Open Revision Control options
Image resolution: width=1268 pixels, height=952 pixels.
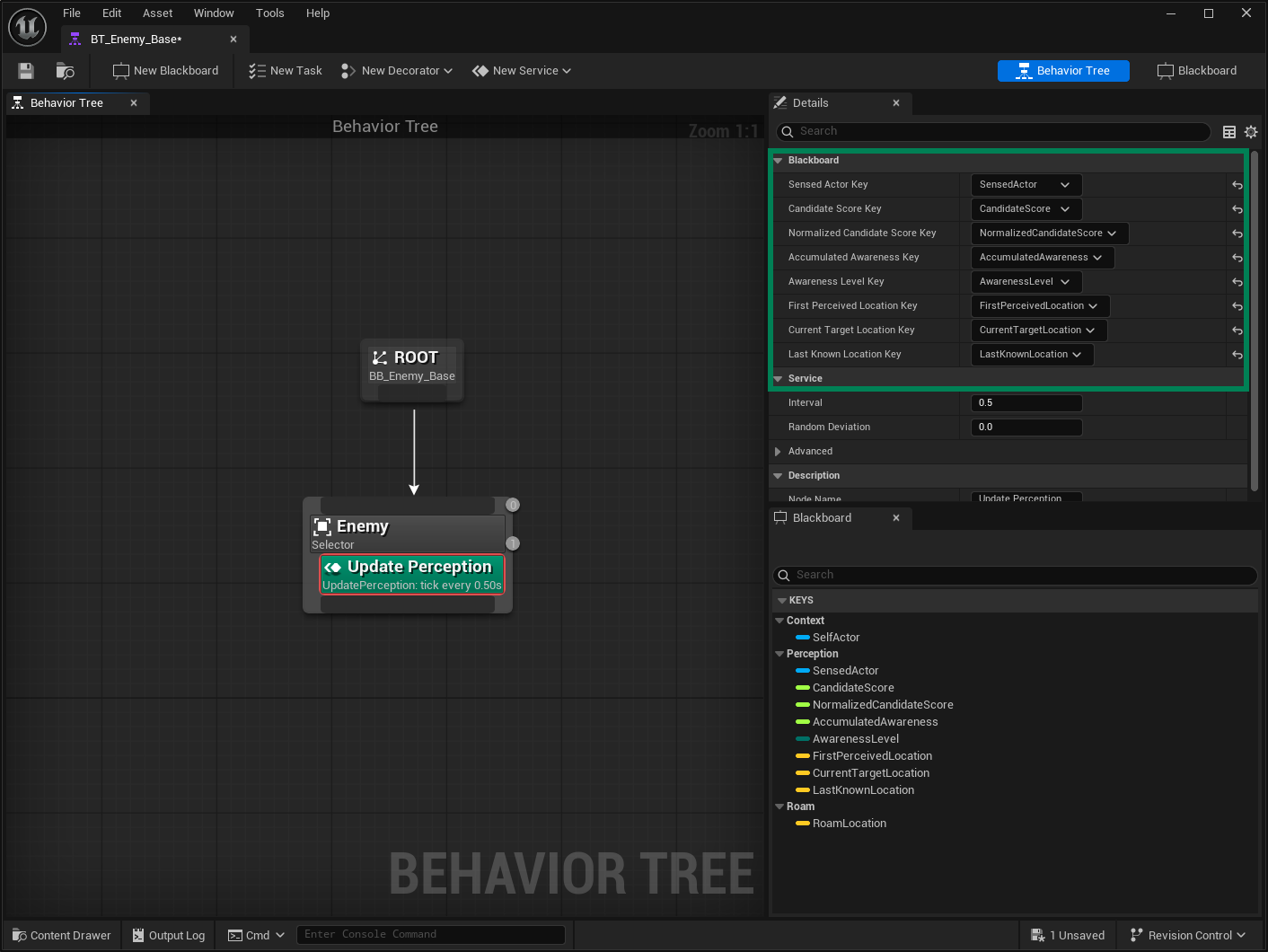coord(1186,934)
